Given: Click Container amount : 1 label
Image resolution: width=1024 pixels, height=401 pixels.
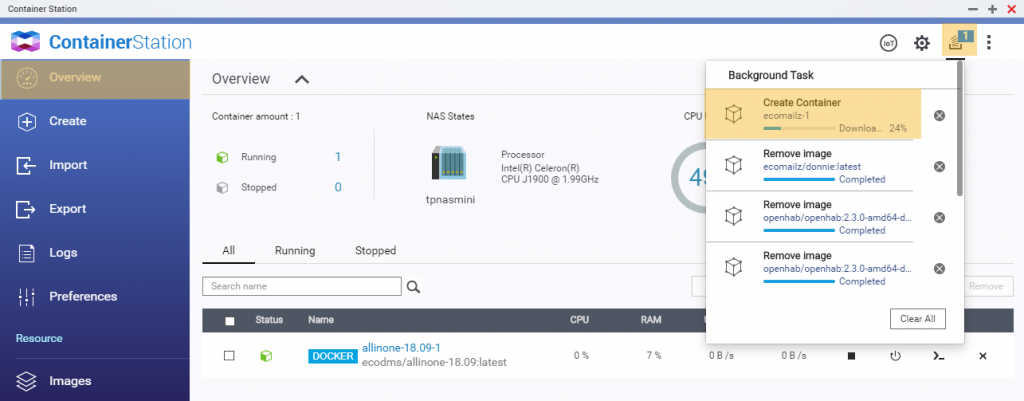Looking at the screenshot, I should (255, 116).
